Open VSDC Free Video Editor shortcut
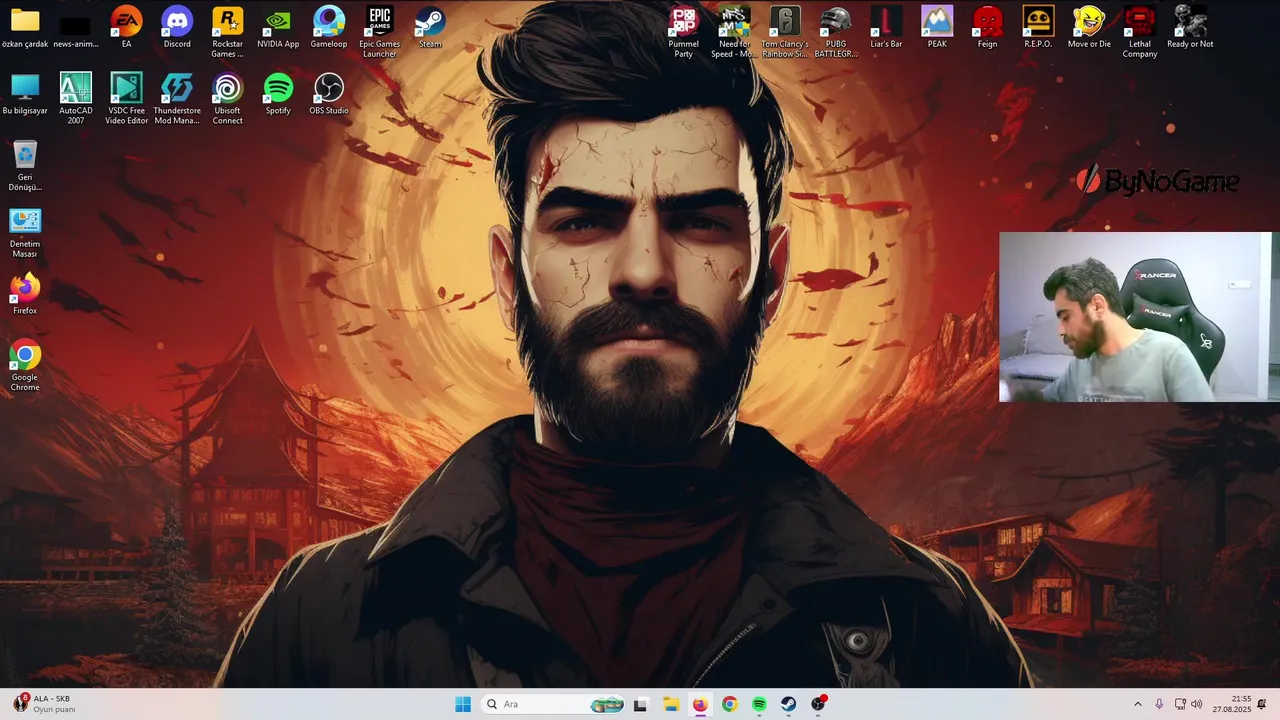Image resolution: width=1280 pixels, height=720 pixels. tap(126, 99)
